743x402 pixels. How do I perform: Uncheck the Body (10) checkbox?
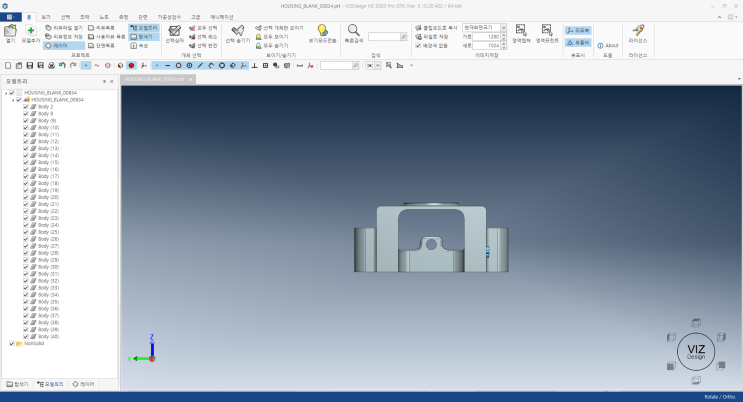pyautogui.click(x=26, y=128)
